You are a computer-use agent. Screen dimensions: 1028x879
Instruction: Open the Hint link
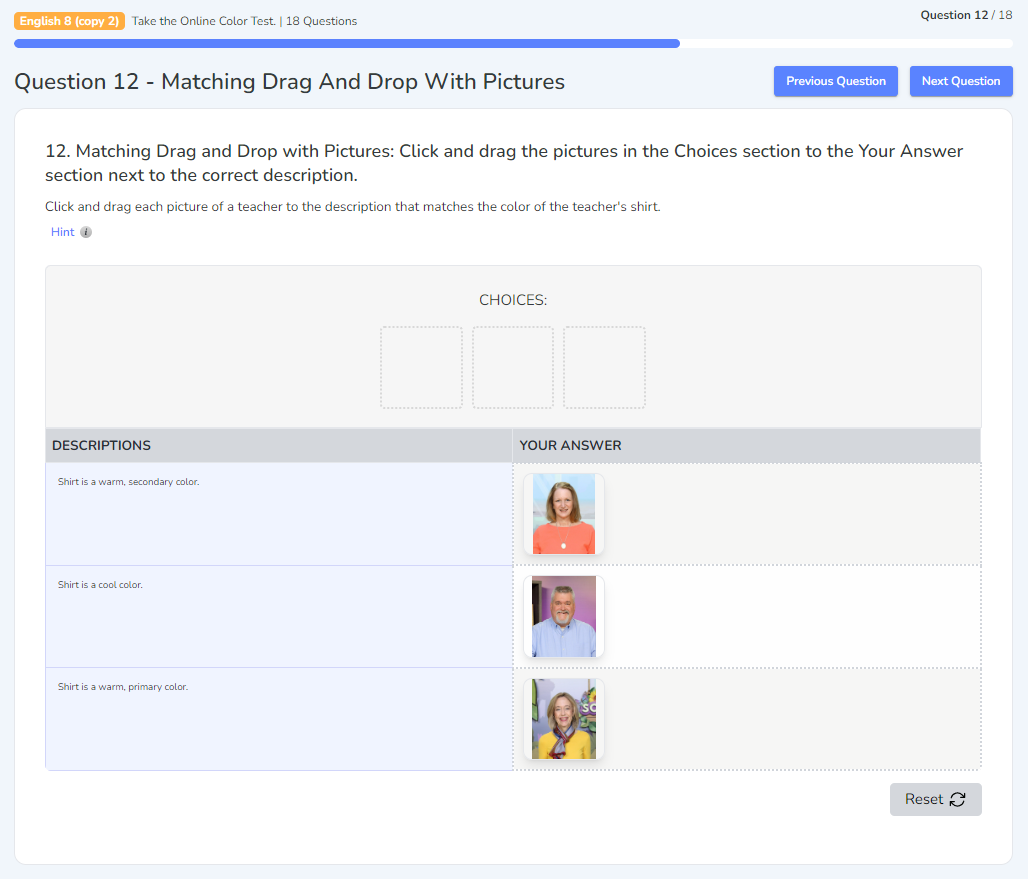point(63,232)
